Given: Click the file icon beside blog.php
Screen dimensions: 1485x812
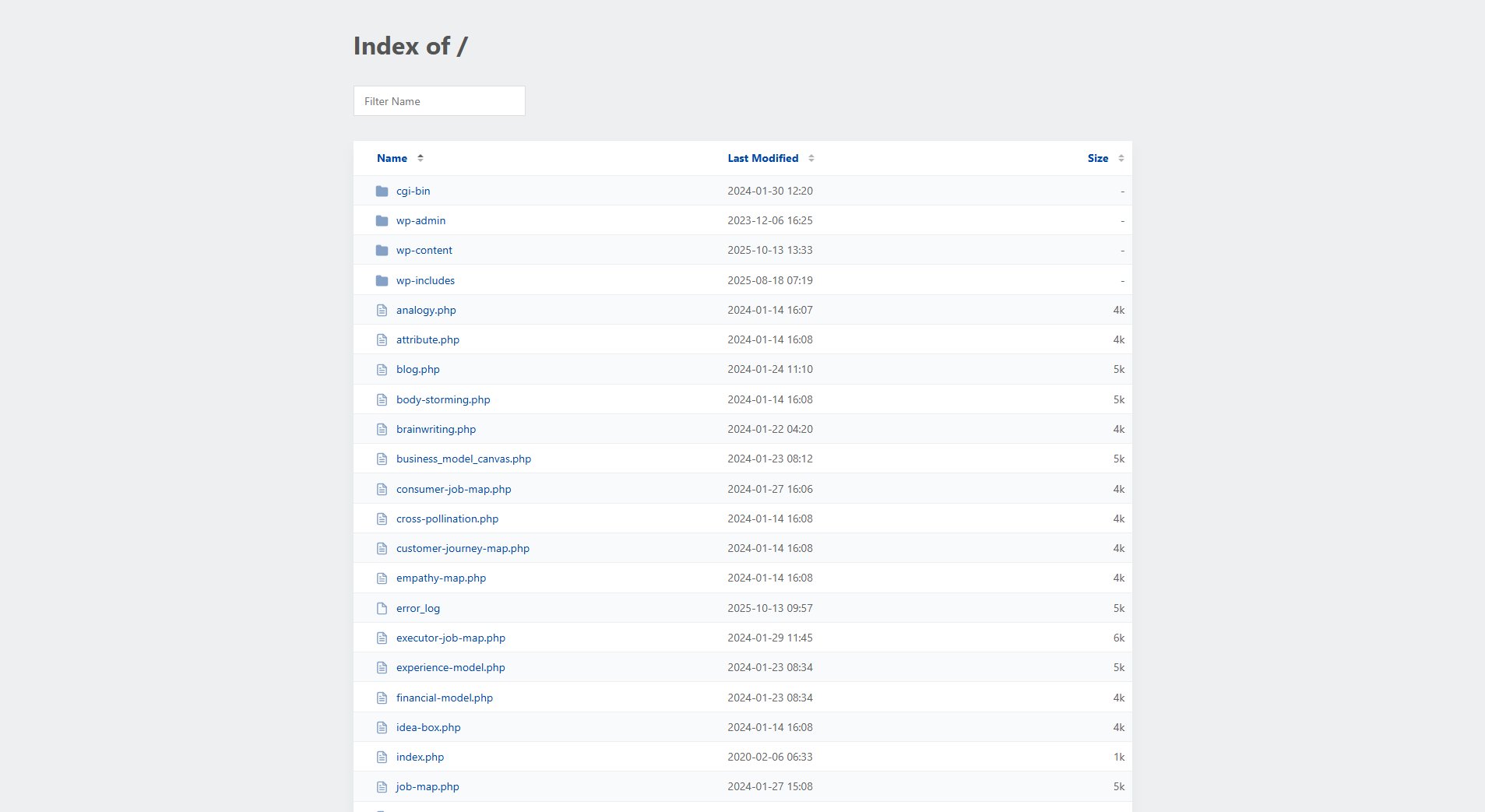Looking at the screenshot, I should point(382,370).
